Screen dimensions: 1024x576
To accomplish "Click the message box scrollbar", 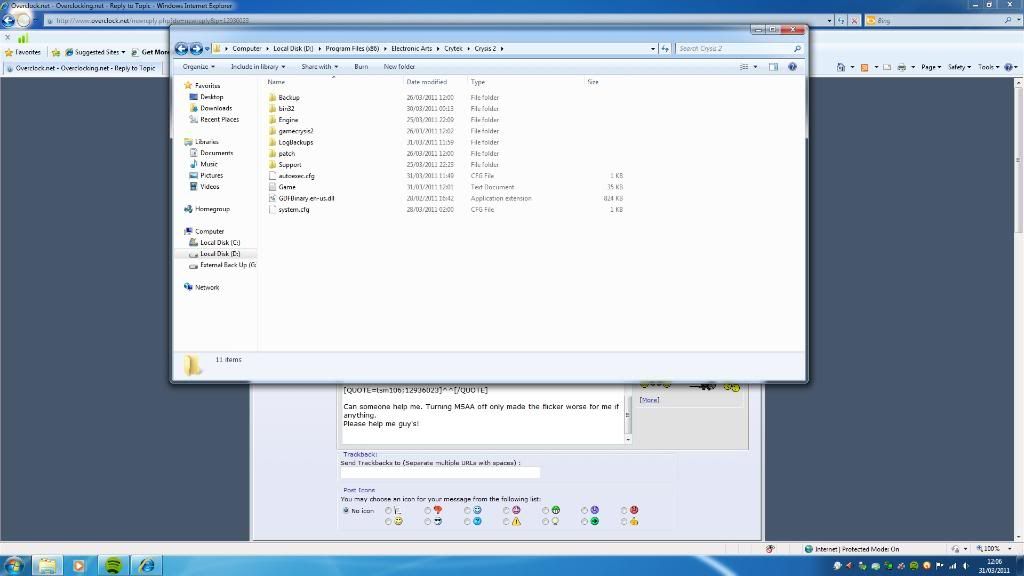I will [628, 415].
